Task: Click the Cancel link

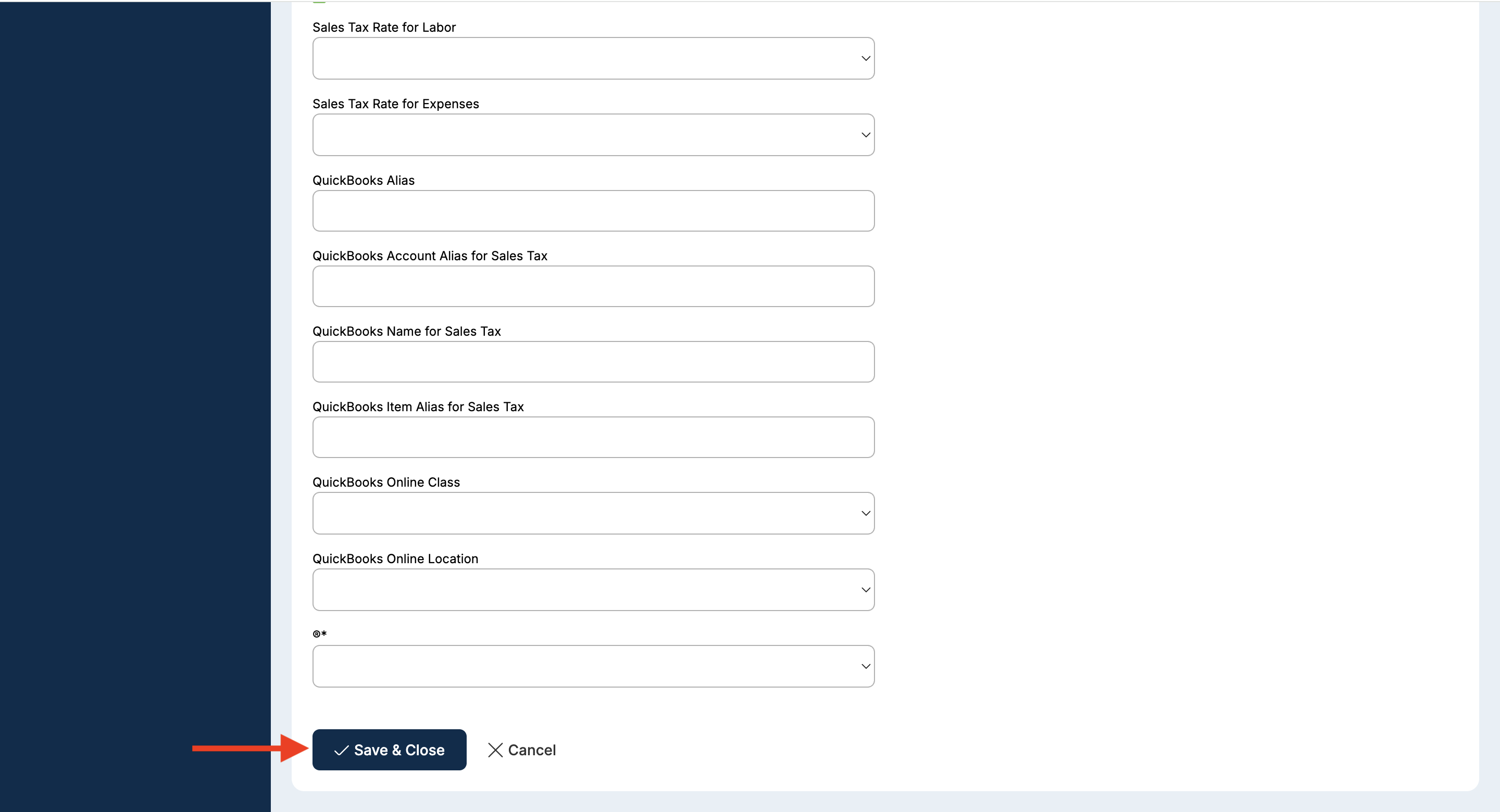Action: (531, 750)
